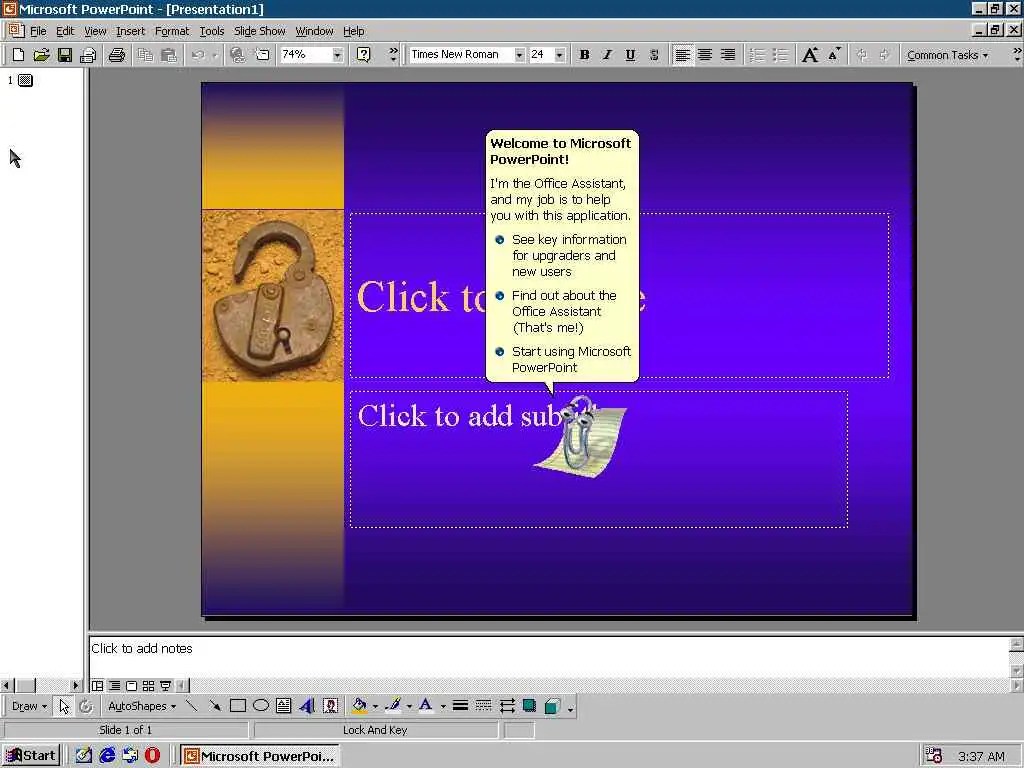Click the Free Rotate tool
Viewport: 1024px width, 768px height.
[86, 706]
